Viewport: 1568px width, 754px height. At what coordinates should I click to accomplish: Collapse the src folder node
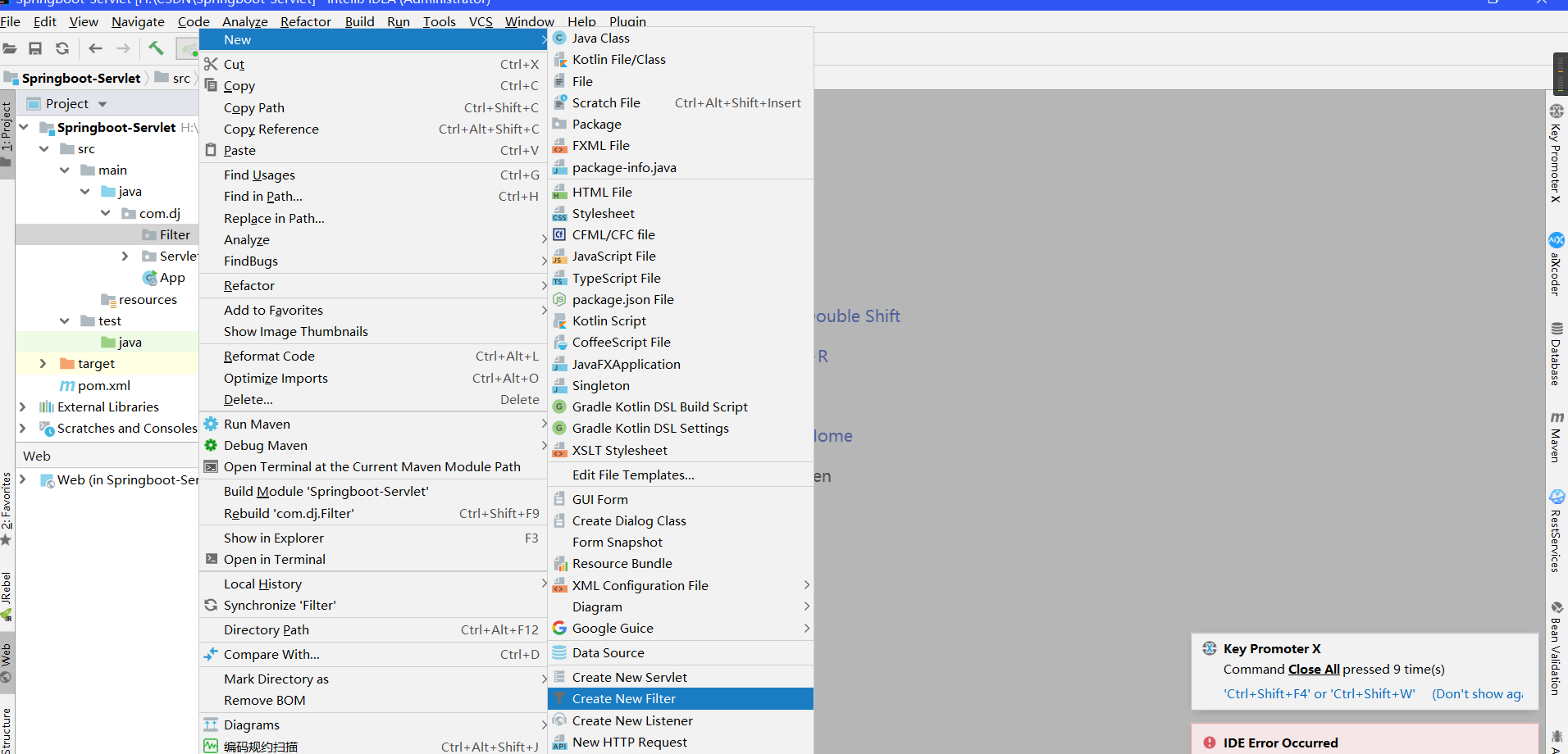(44, 148)
